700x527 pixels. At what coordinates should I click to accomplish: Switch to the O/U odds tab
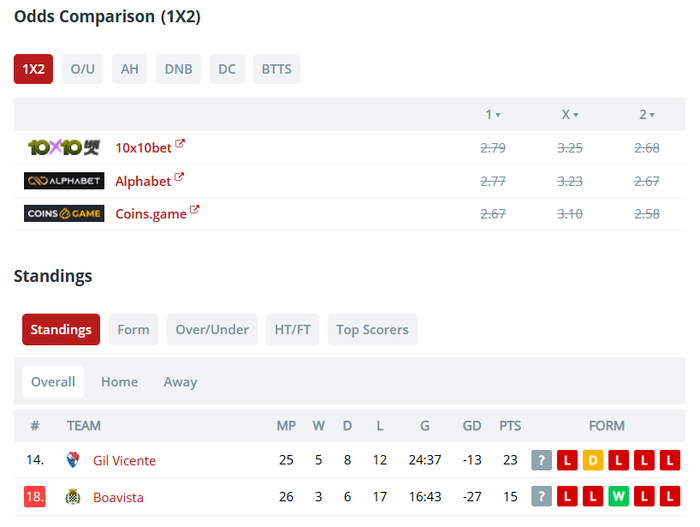(82, 69)
